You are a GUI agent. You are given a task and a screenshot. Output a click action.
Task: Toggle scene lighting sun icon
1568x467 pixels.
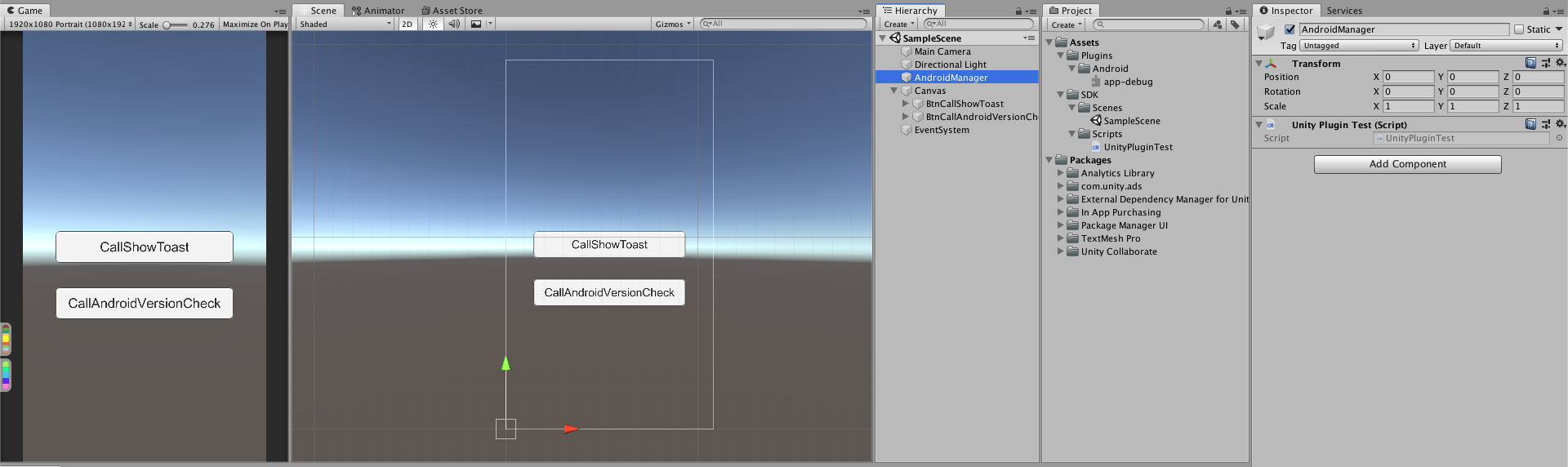click(x=433, y=24)
